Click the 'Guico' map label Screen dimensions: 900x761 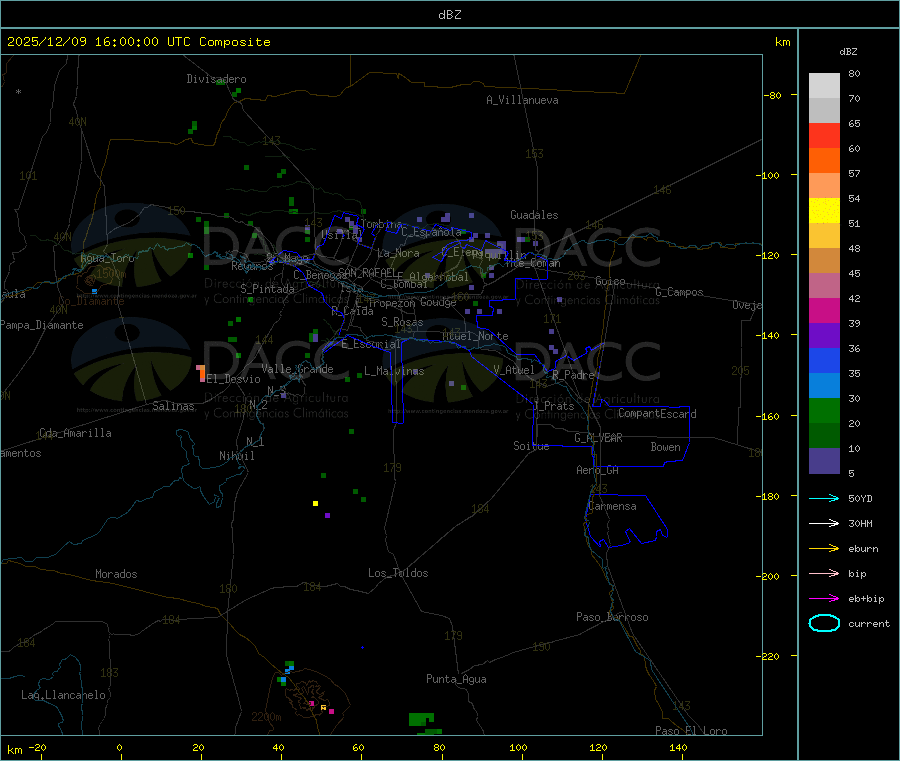[610, 281]
